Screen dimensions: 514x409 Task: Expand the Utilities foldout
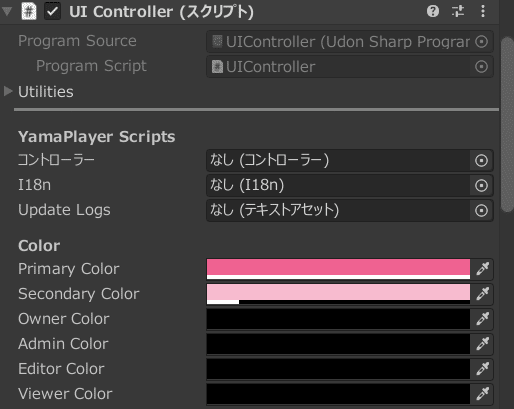[x=8, y=91]
